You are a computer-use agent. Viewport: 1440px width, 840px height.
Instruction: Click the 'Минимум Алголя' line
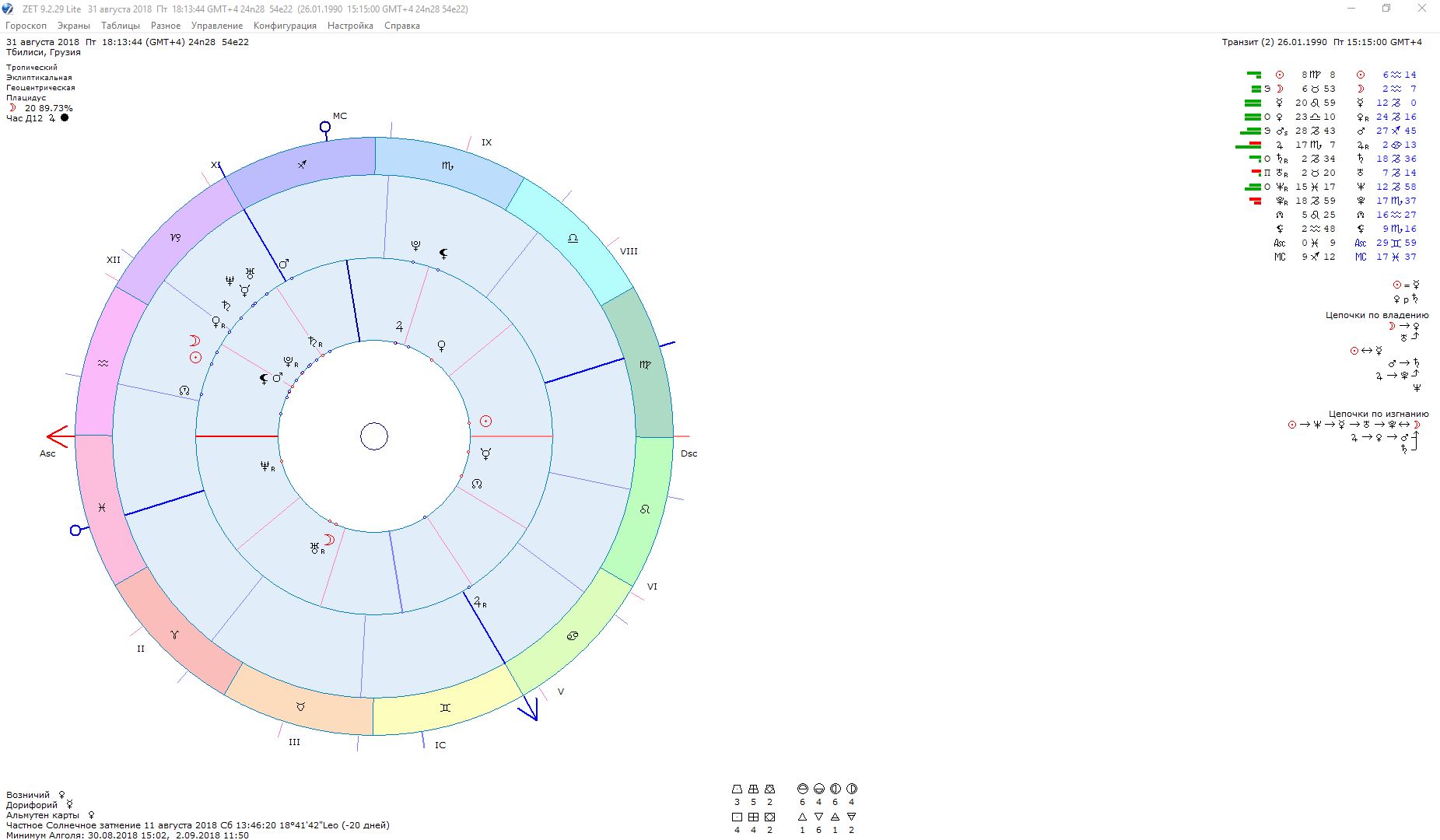[x=128, y=835]
